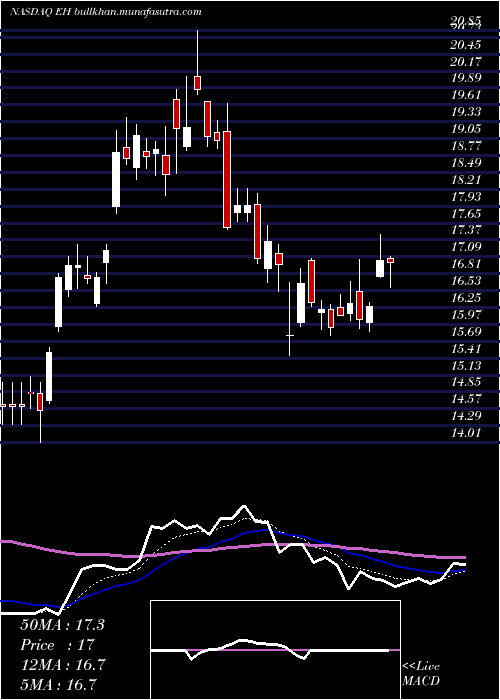Click the 15.13 price axis label
Image resolution: width=500 pixels, height=700 pixels.
click(x=466, y=366)
